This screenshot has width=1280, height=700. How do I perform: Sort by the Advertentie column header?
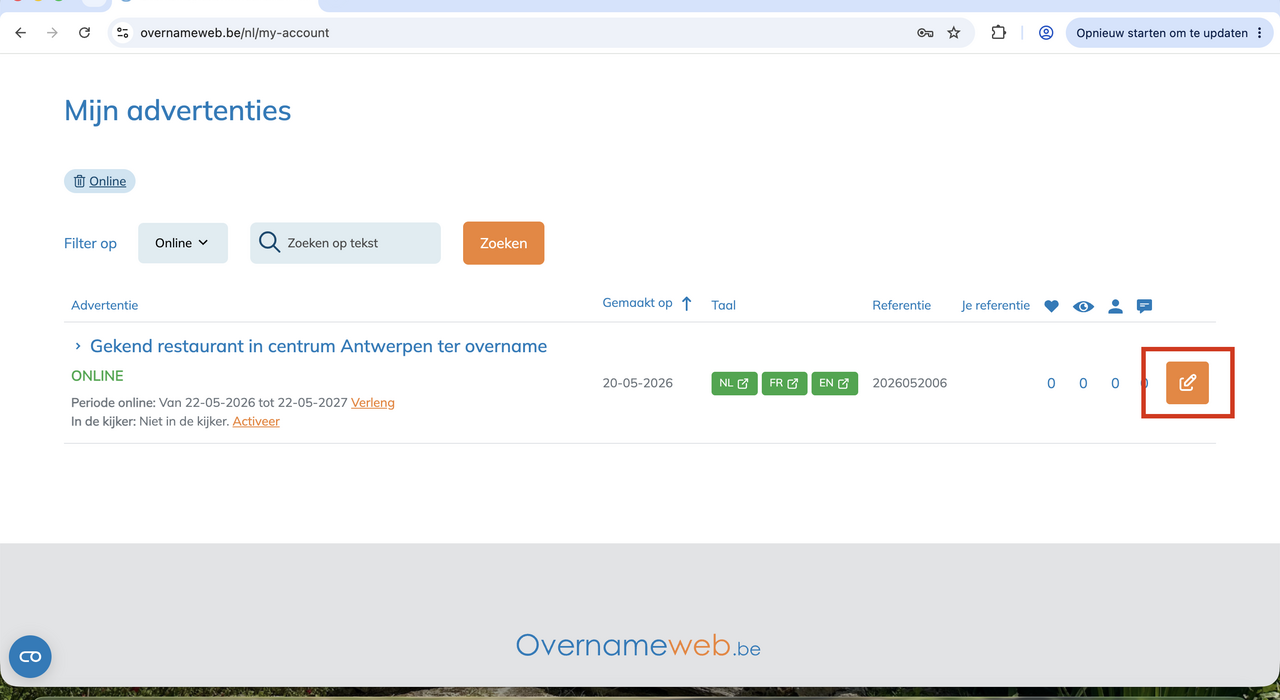pyautogui.click(x=105, y=305)
